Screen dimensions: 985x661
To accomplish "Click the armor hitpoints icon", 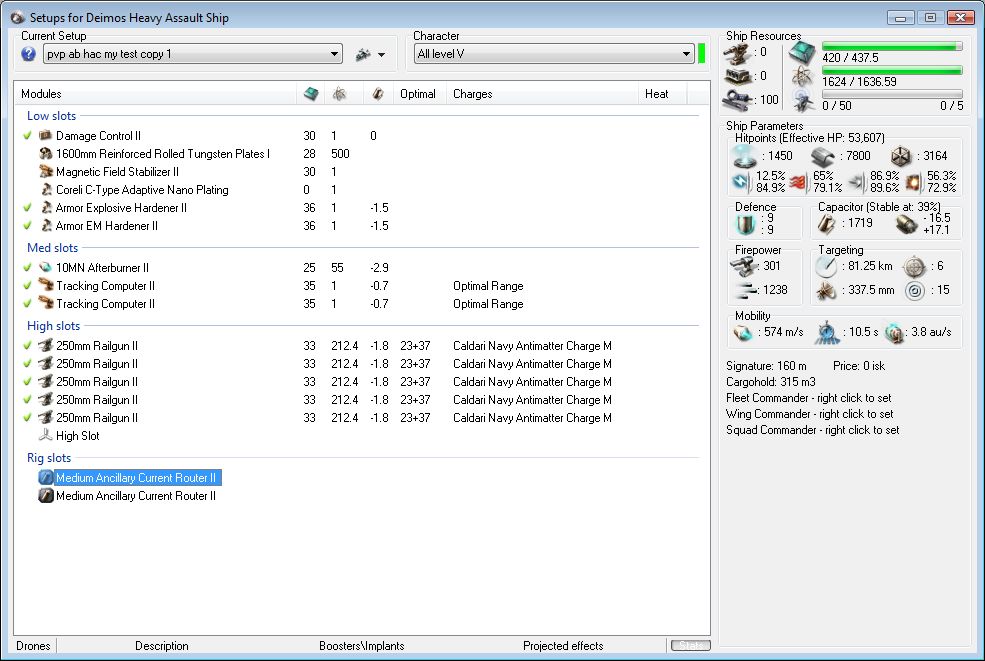I will [x=822, y=156].
